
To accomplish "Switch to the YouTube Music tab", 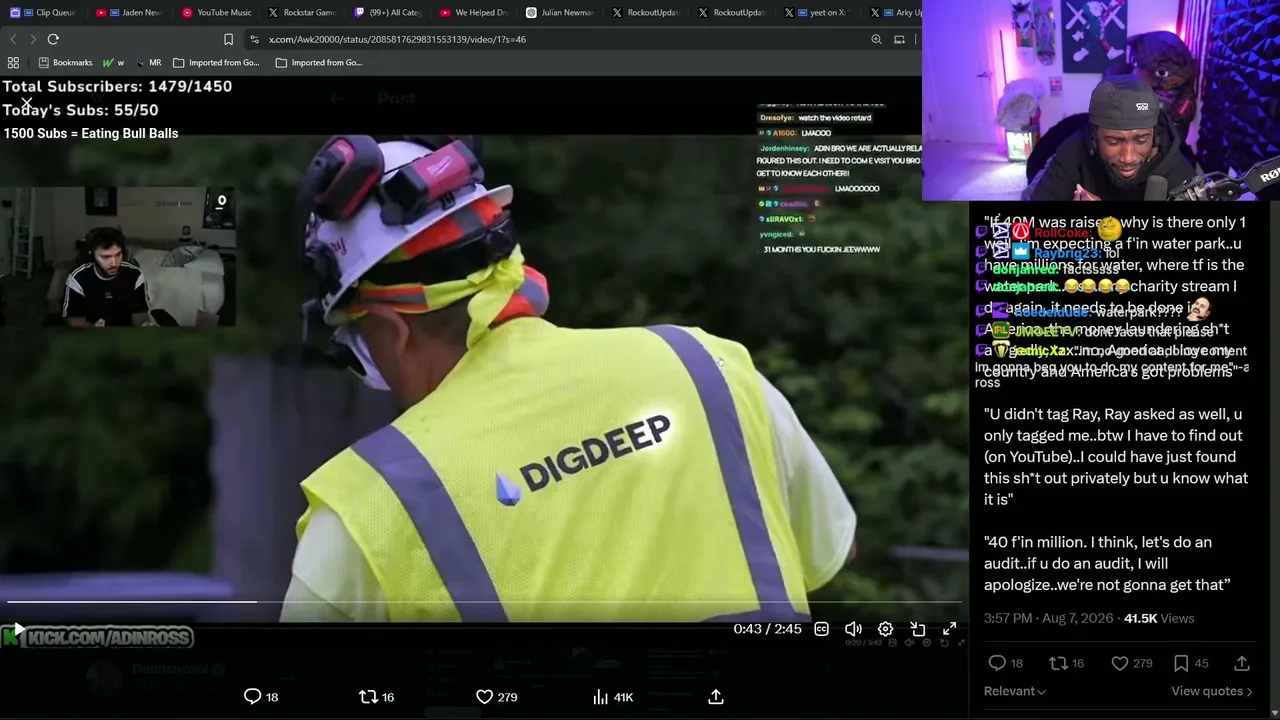I will [216, 13].
